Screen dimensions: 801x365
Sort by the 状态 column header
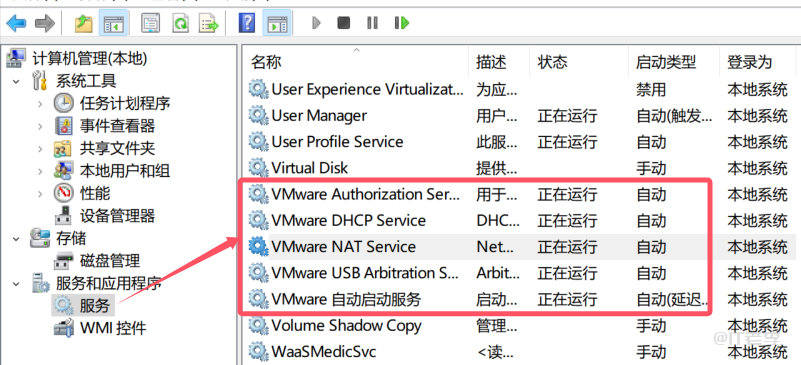point(579,62)
